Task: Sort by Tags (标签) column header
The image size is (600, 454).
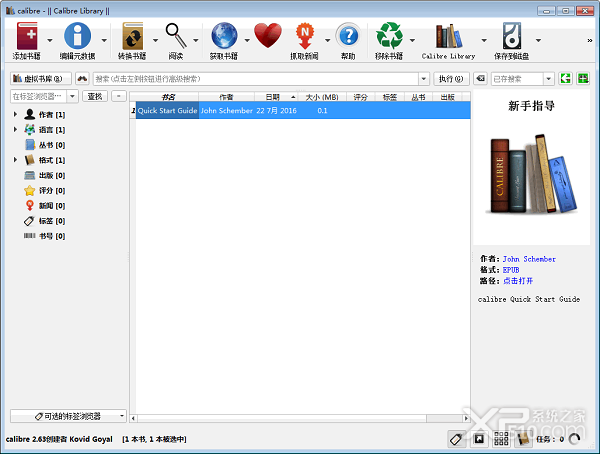Action: tap(390, 97)
